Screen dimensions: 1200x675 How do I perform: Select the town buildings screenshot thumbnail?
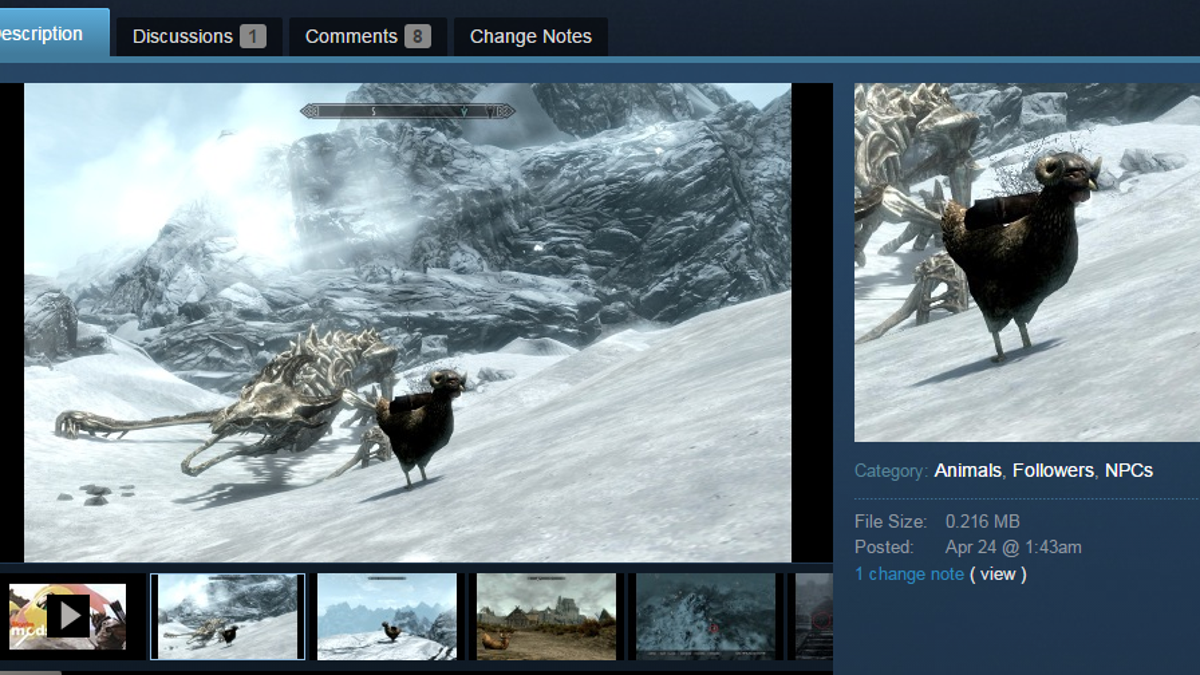click(546, 616)
